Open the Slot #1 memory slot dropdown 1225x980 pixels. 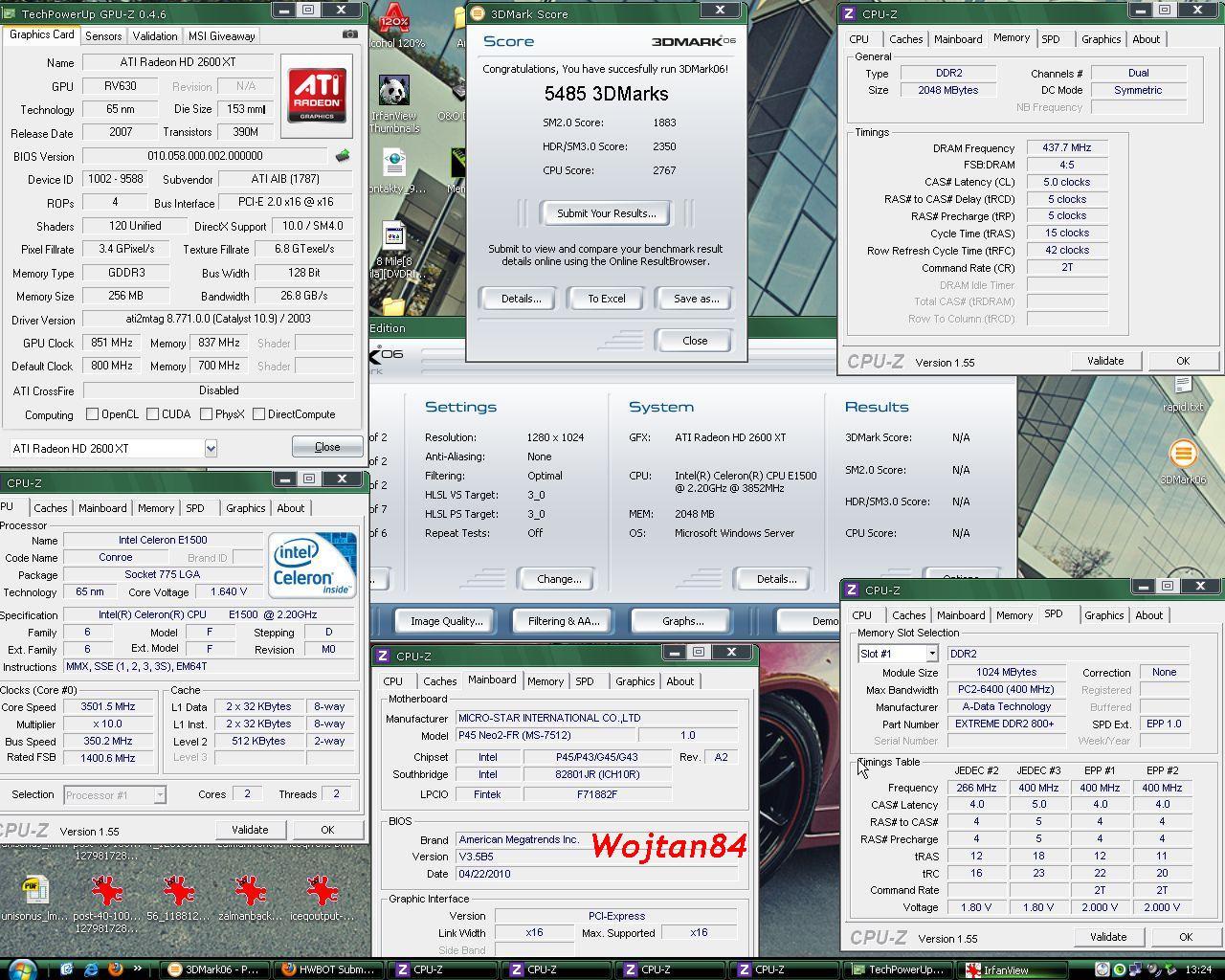[931, 654]
